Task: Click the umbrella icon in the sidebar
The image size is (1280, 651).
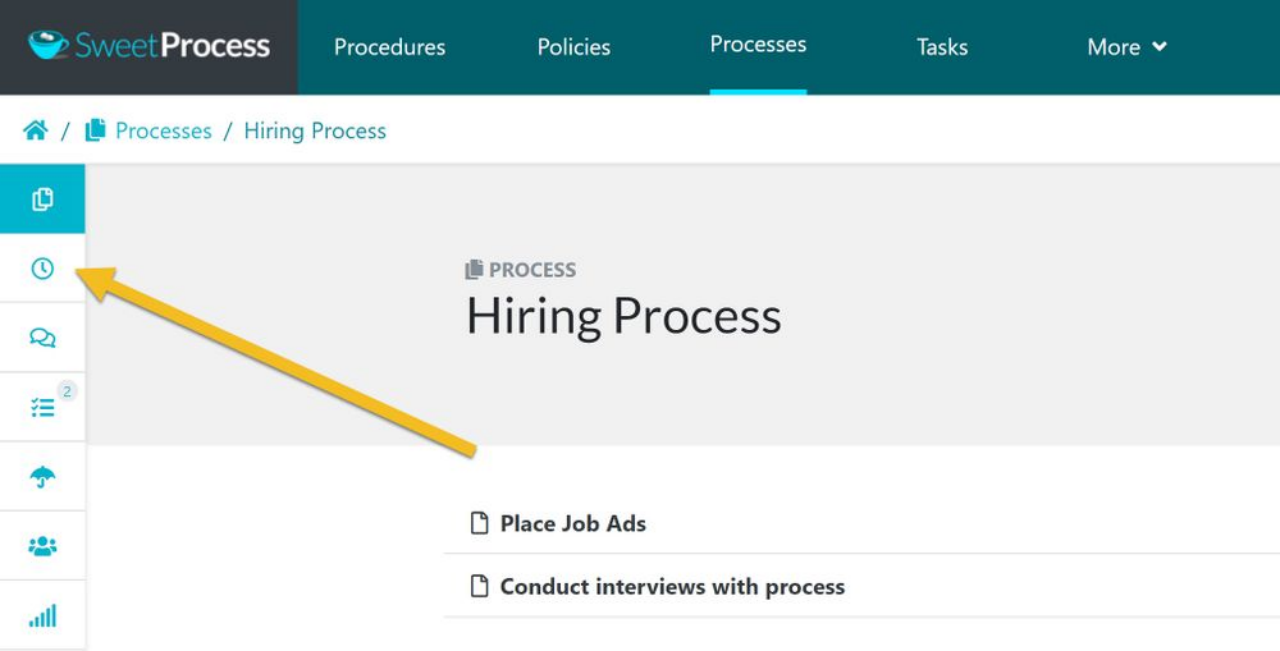Action: click(x=42, y=475)
